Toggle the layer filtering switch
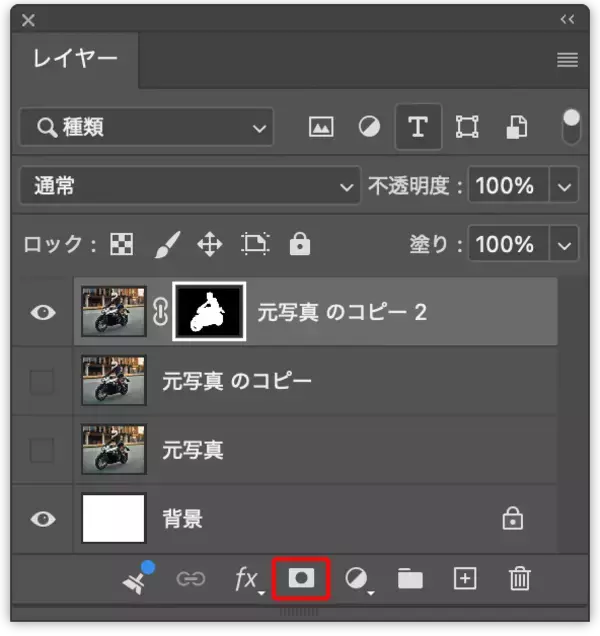Image resolution: width=600 pixels, height=636 pixels. tap(571, 127)
